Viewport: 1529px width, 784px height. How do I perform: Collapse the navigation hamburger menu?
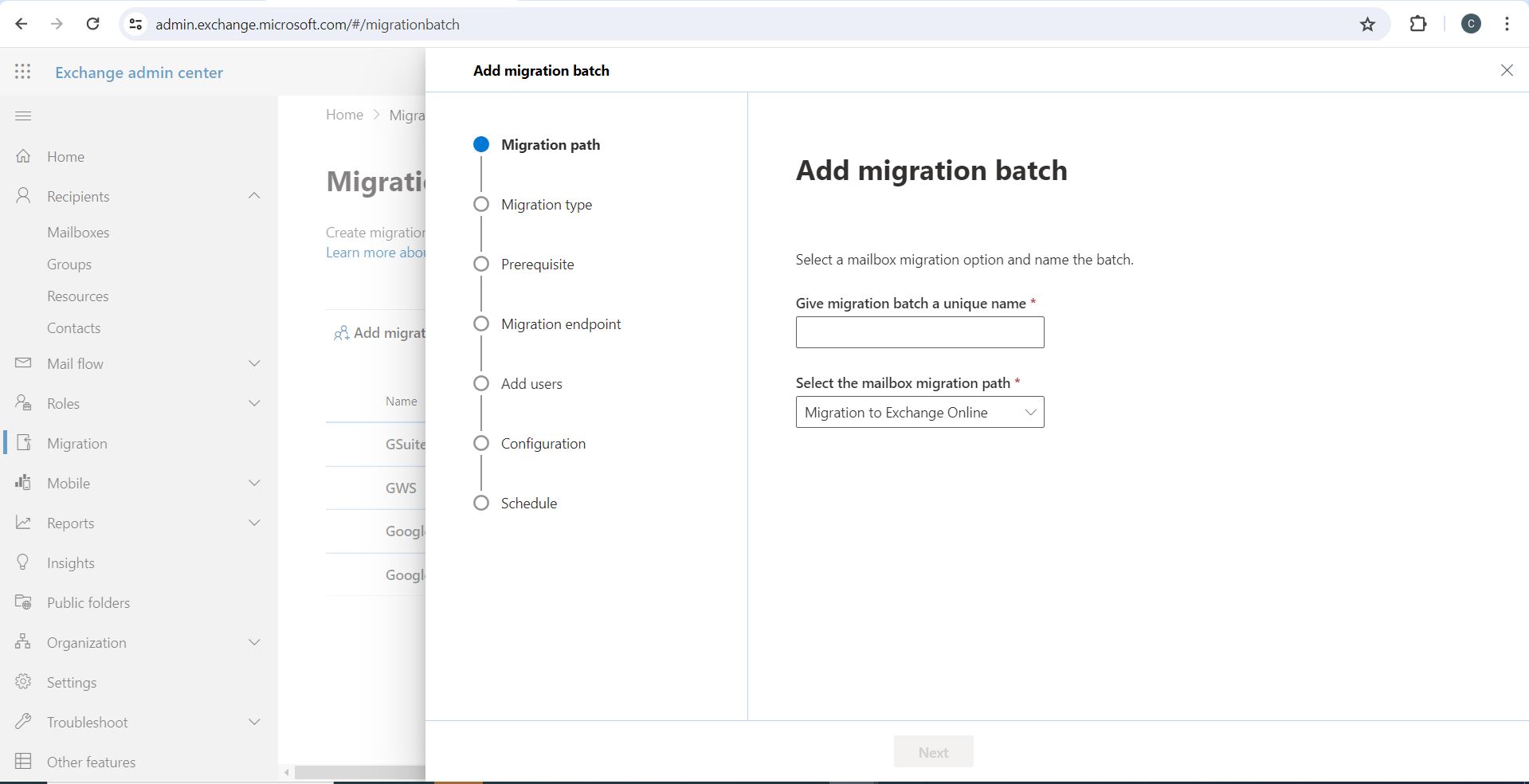[x=23, y=116]
